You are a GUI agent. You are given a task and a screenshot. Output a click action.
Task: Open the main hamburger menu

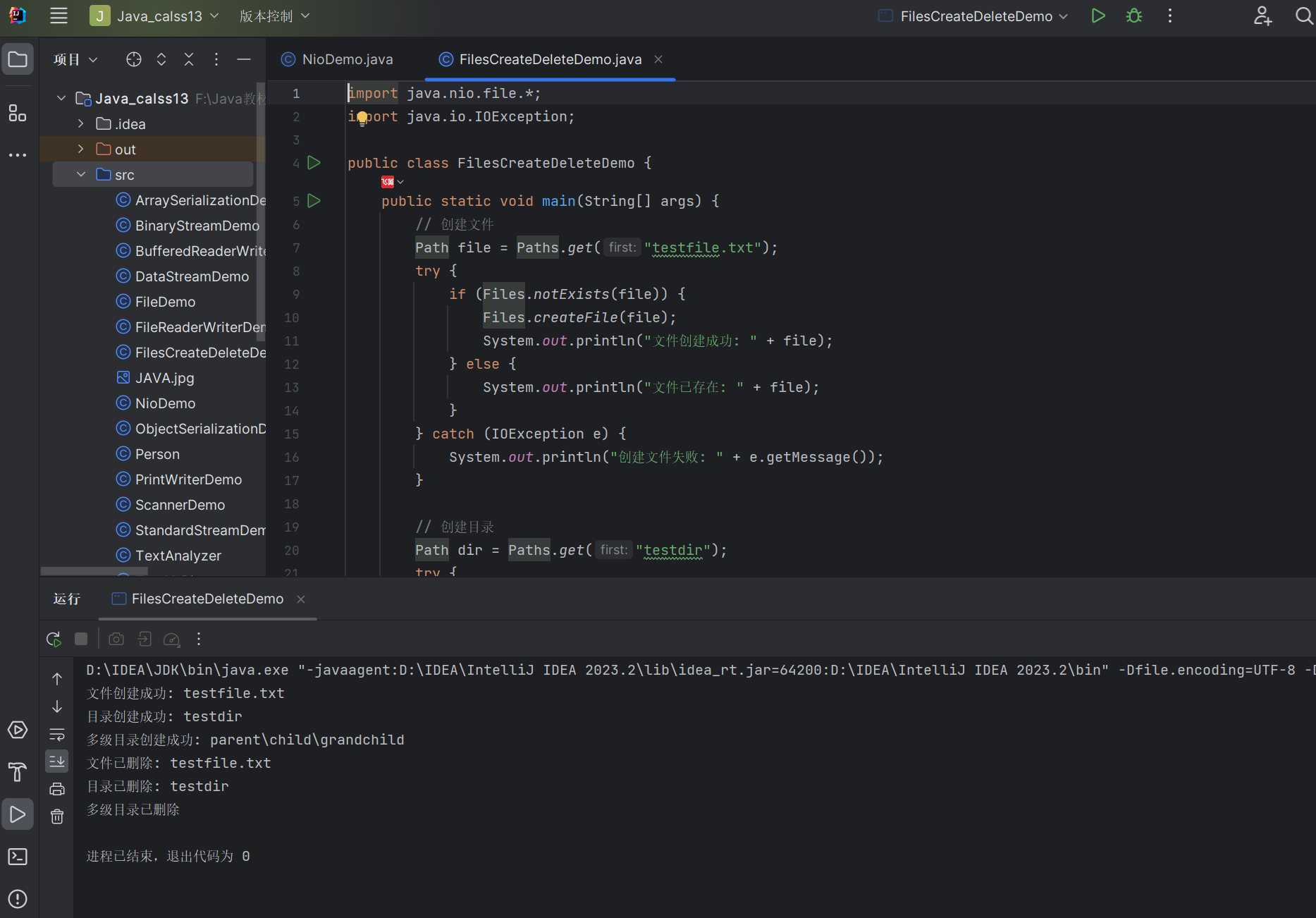point(59,16)
